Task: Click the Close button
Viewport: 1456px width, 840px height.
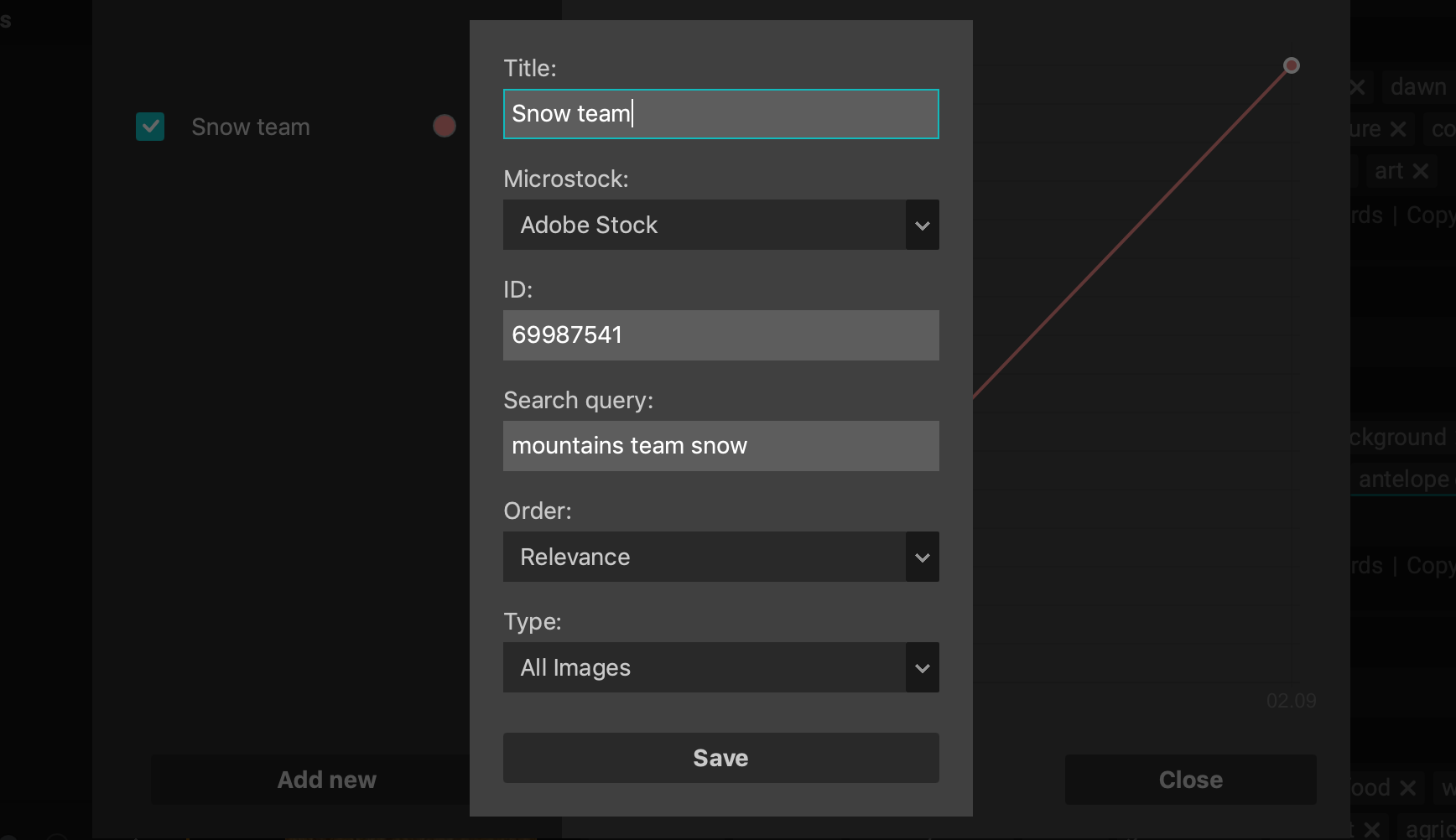Action: coord(1190,779)
